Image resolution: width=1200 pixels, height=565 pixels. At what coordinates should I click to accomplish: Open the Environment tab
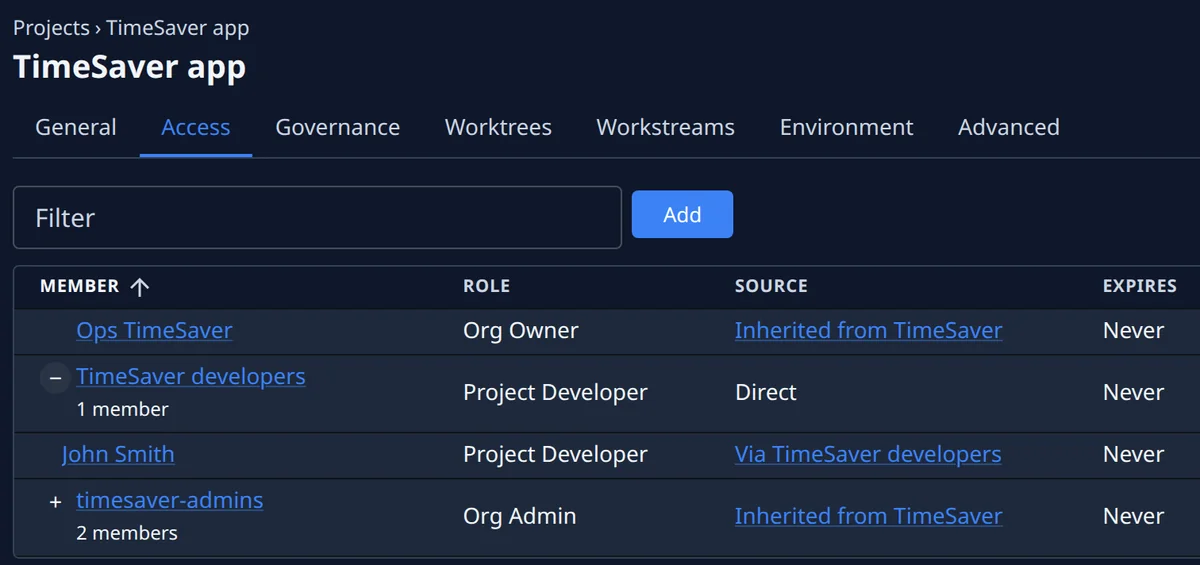pyautogui.click(x=846, y=127)
